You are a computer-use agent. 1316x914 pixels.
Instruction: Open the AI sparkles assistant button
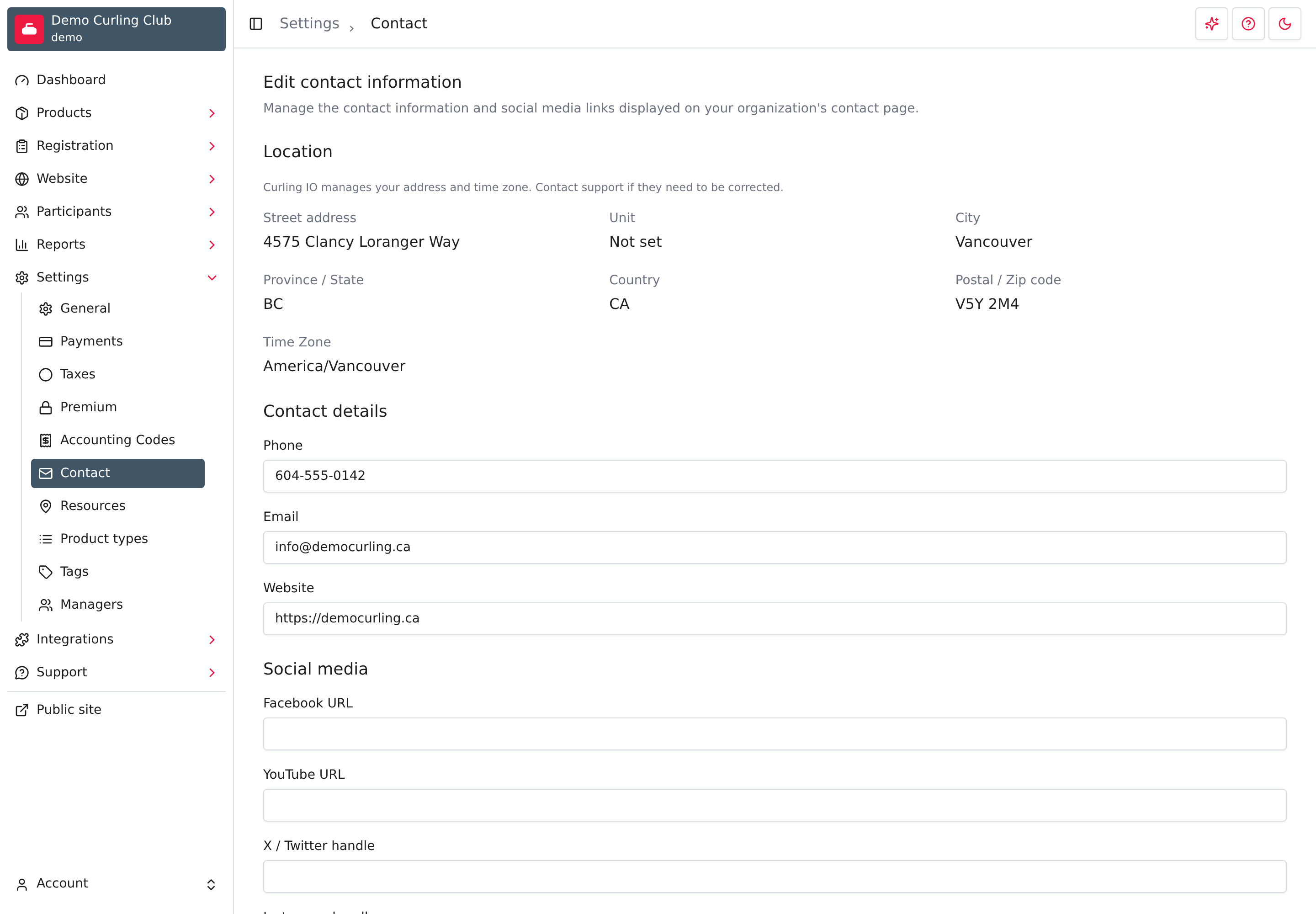(1212, 23)
